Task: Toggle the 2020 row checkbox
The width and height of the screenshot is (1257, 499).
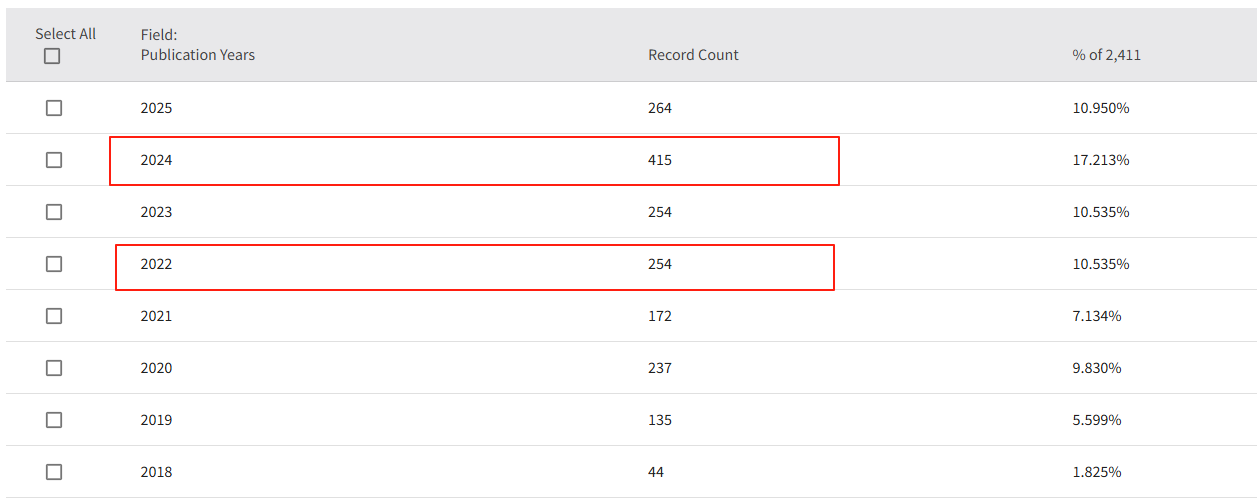Action: click(54, 368)
